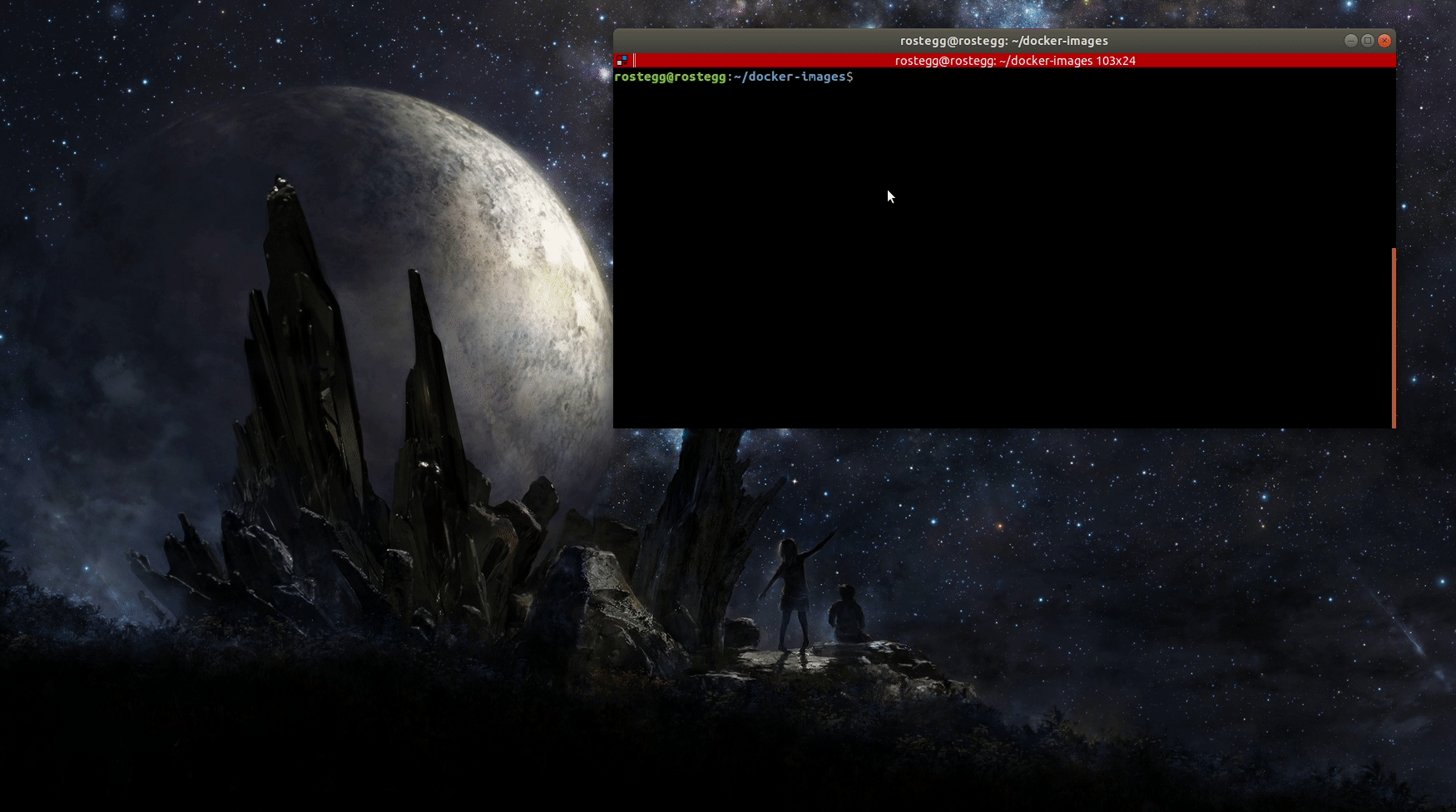Click the window title rostegg@rostegg: ~/docker-images

[x=1003, y=41]
